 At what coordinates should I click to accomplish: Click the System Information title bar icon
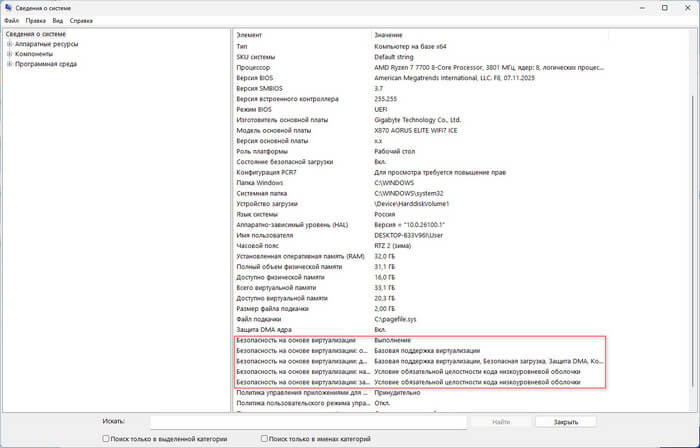pyautogui.click(x=8, y=7)
